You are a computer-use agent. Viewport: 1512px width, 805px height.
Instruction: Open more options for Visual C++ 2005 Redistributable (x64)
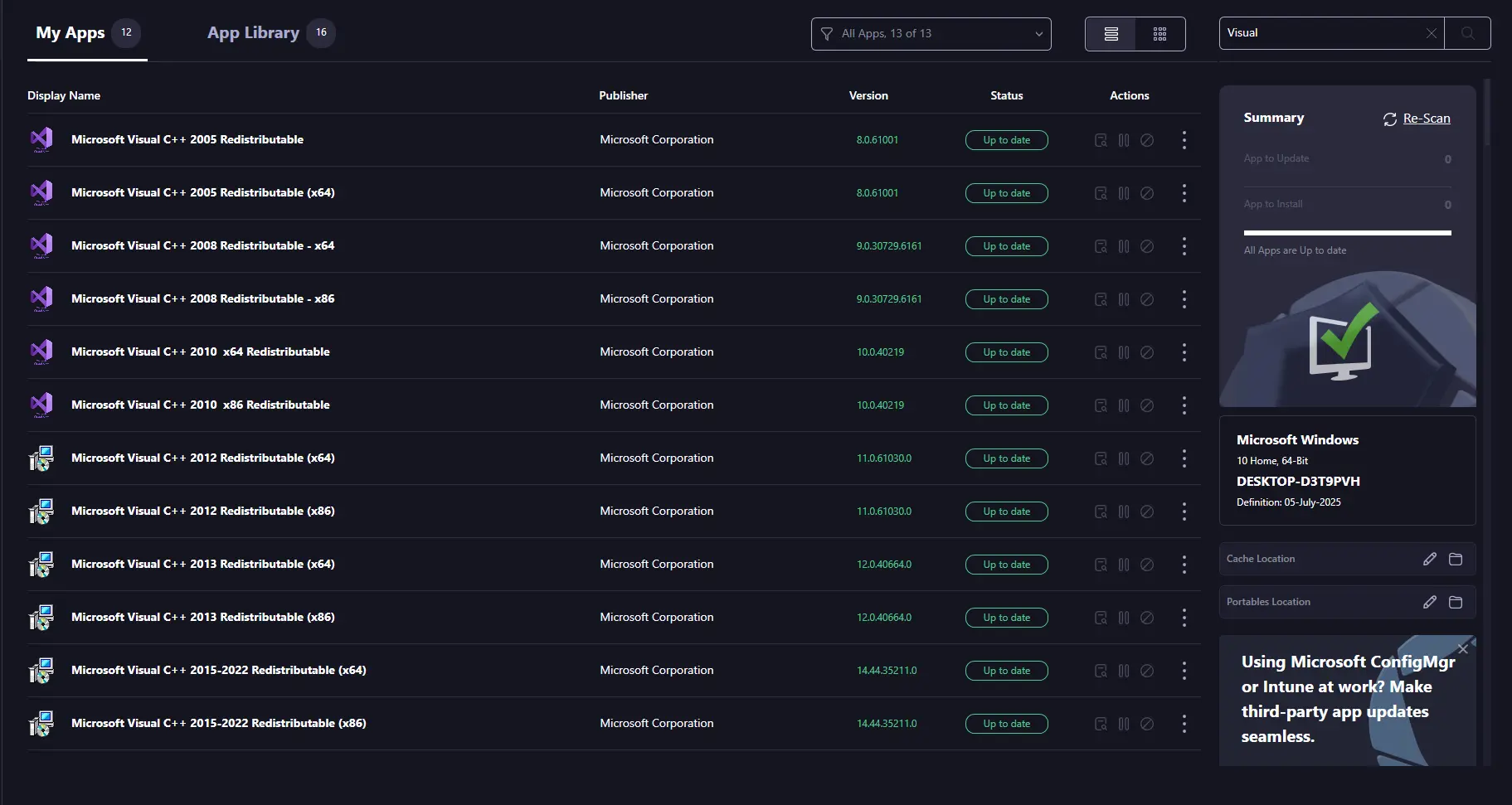1184,193
